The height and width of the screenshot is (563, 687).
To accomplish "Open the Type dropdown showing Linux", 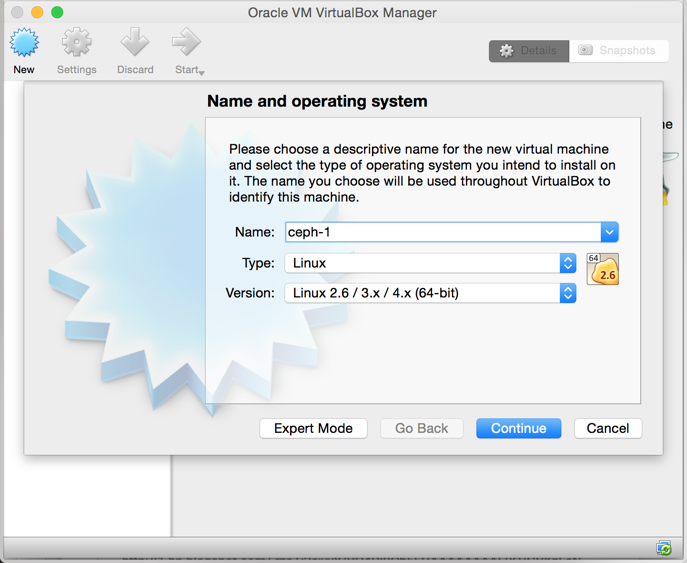I will pos(430,263).
